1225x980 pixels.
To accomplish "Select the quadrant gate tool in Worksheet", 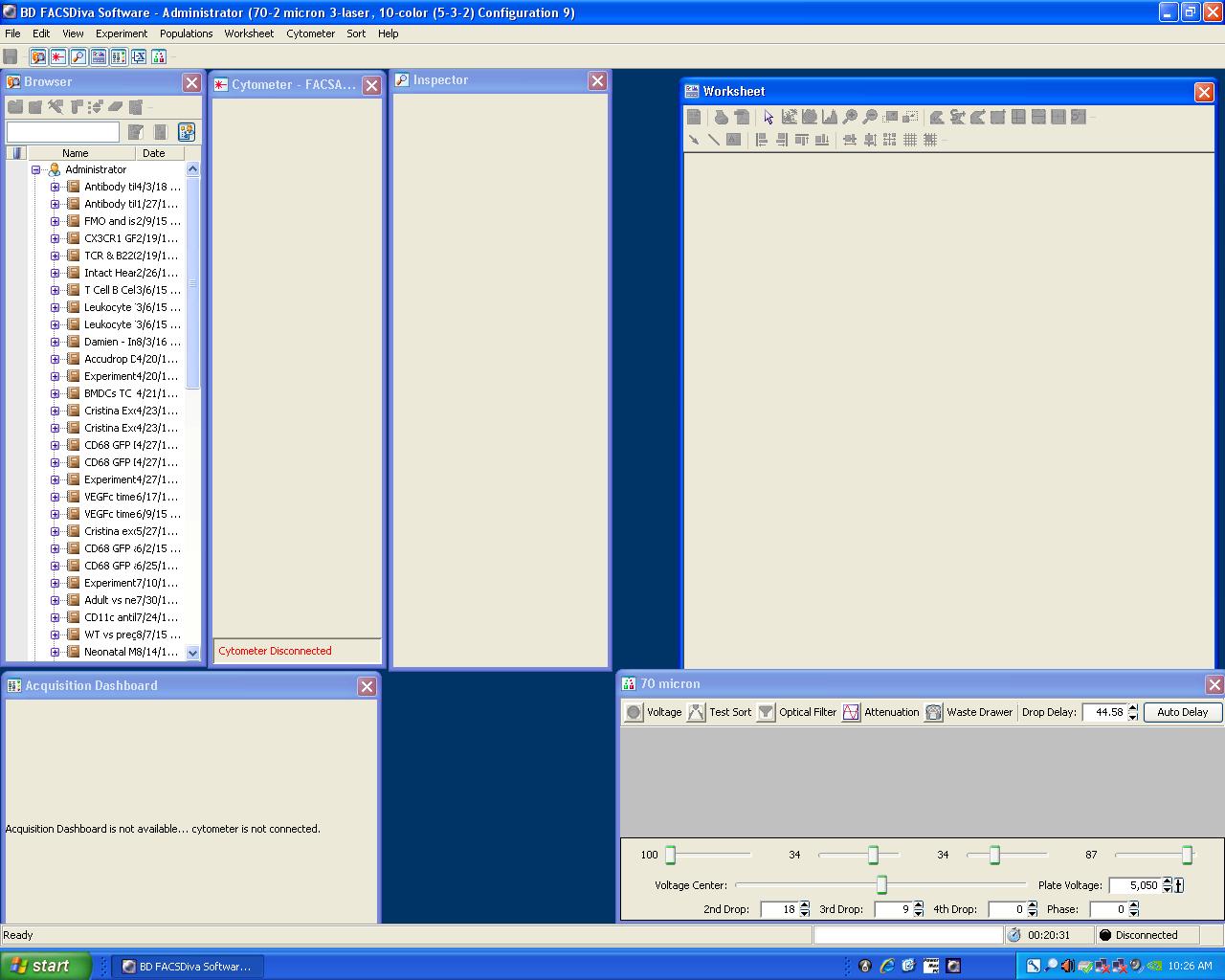I will click(x=1018, y=117).
